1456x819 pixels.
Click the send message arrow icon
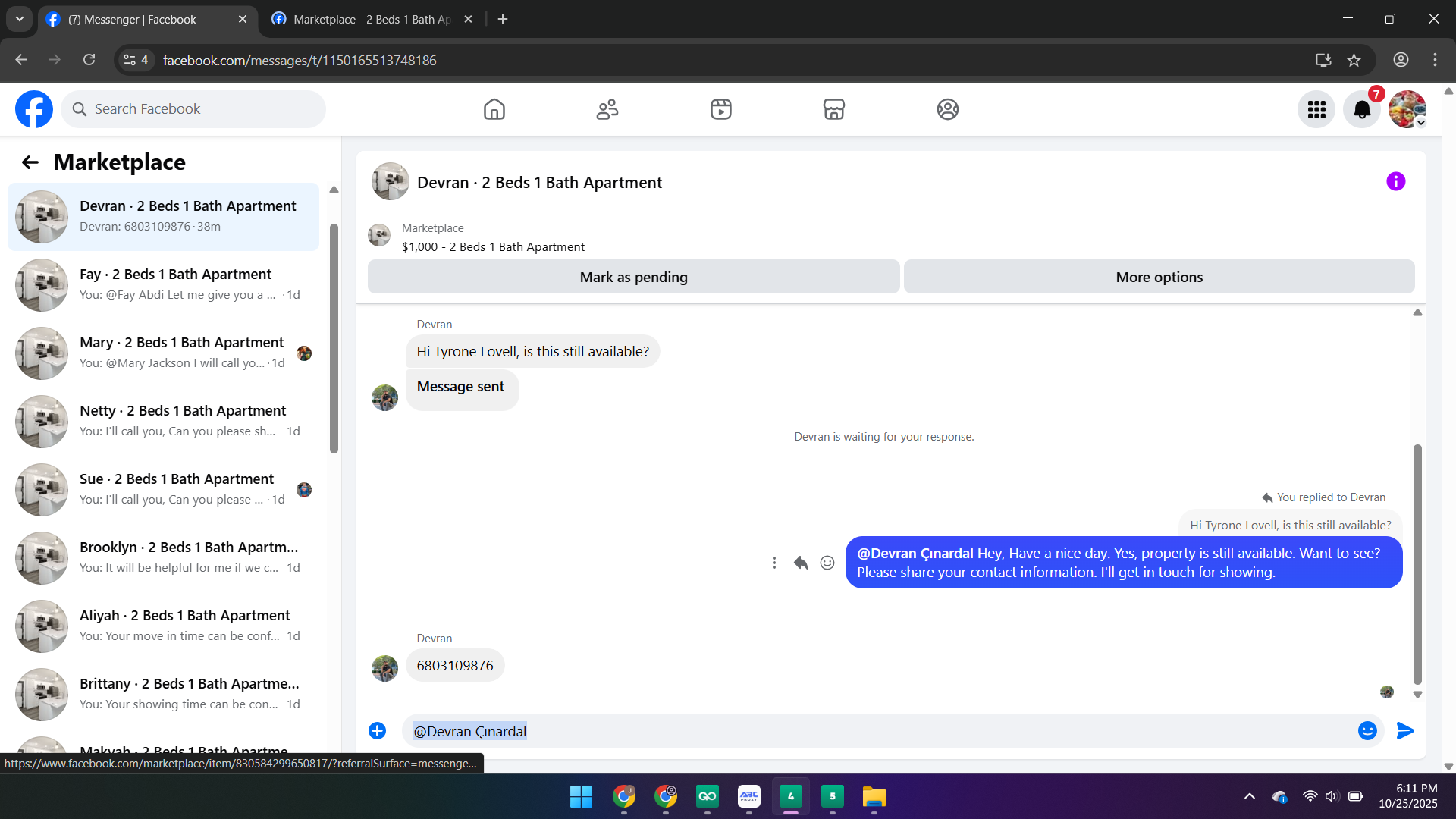[x=1405, y=730]
